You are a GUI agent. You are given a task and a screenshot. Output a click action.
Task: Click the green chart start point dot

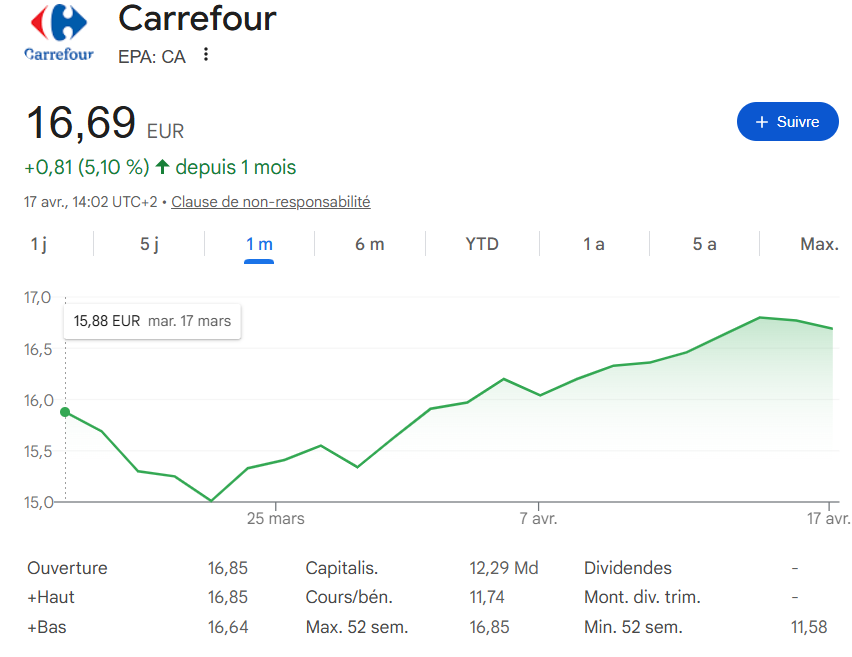pos(65,412)
